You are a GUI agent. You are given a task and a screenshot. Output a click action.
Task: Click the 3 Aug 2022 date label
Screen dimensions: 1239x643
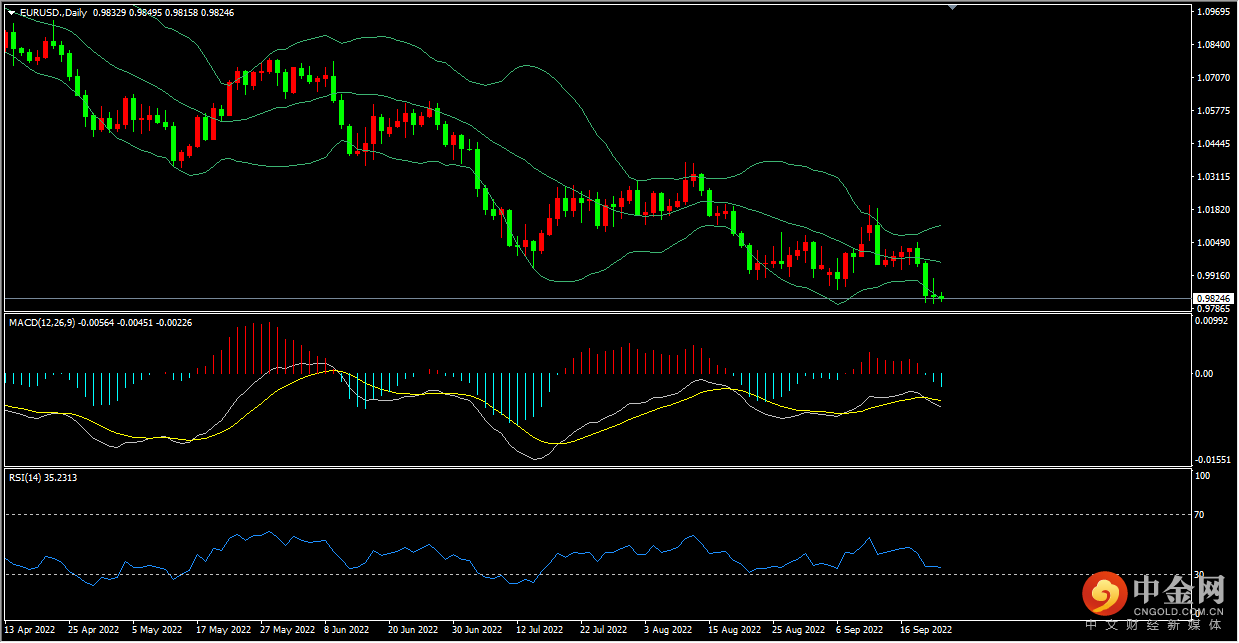point(668,630)
